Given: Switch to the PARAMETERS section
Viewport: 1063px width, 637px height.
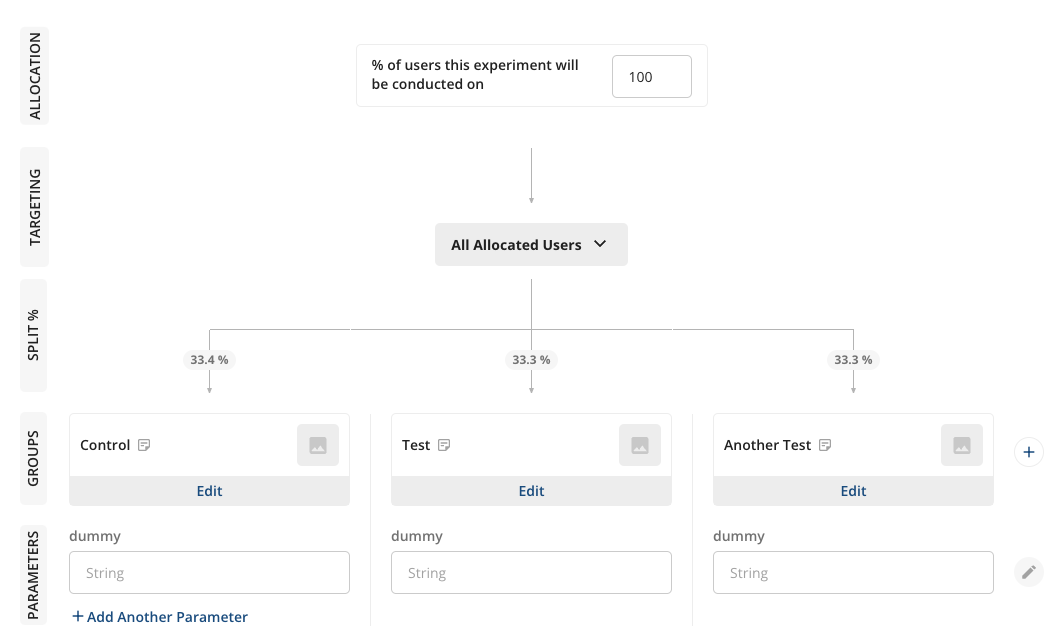Looking at the screenshot, I should [34, 575].
